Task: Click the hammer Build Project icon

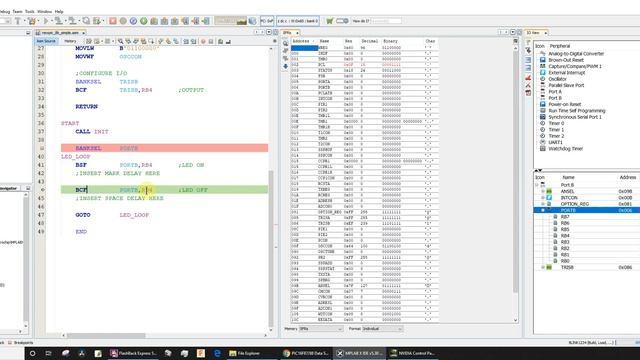Action: coord(18,21)
